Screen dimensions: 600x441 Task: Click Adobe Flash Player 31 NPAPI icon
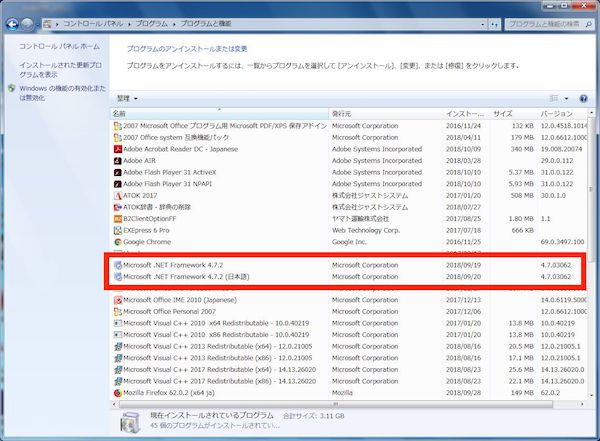pos(118,184)
